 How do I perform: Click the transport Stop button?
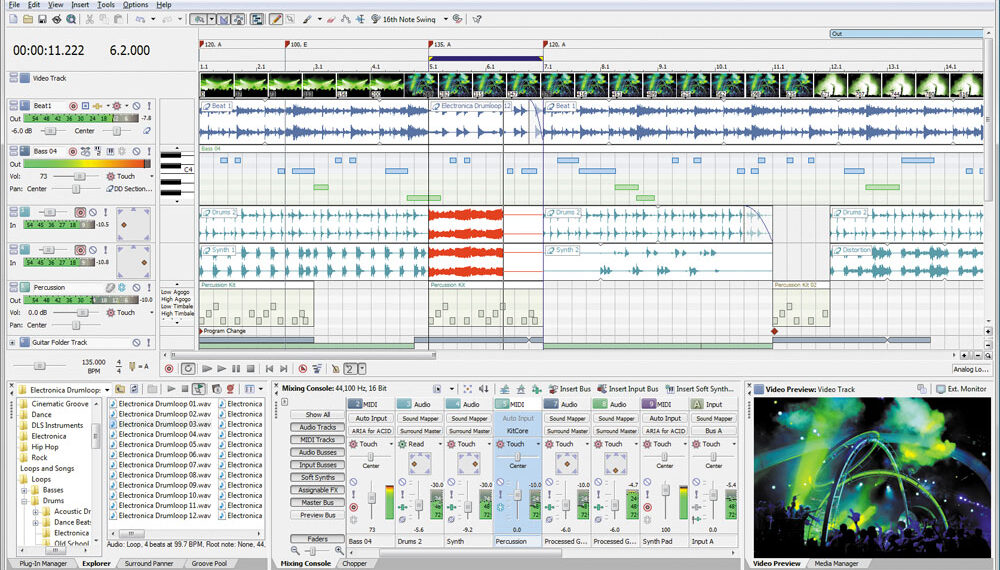(x=250, y=369)
